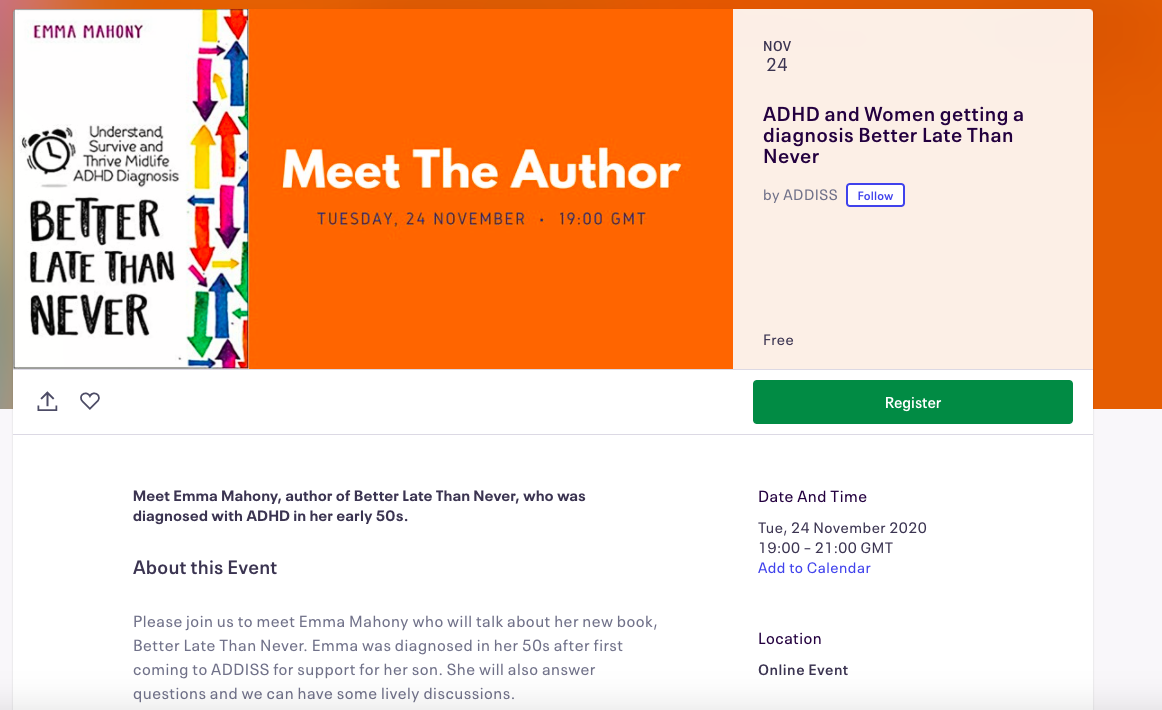Viewport: 1162px width, 710px height.
Task: Click the share event icon
Action: click(x=47, y=401)
